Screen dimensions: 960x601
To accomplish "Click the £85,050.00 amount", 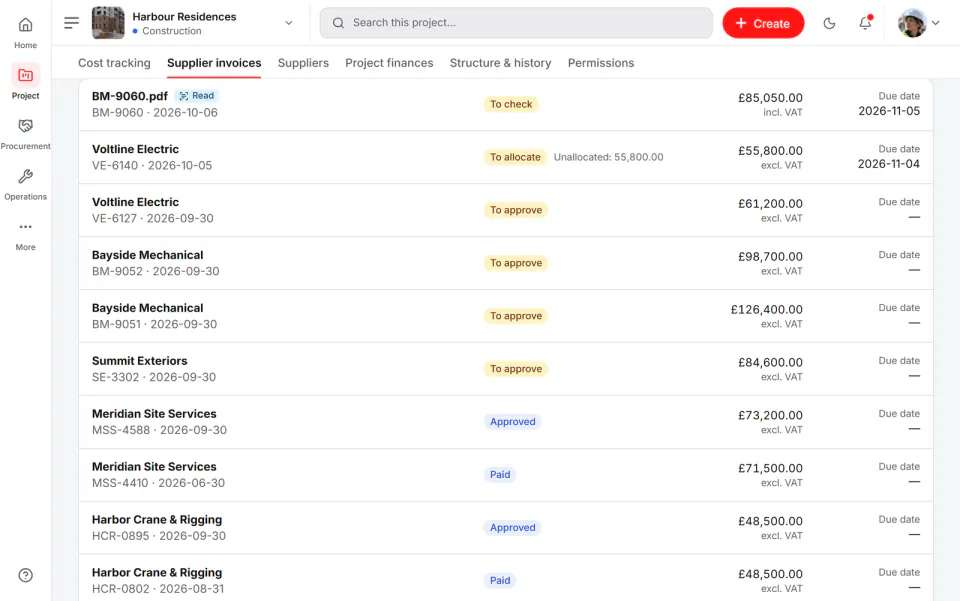I will point(770,98).
